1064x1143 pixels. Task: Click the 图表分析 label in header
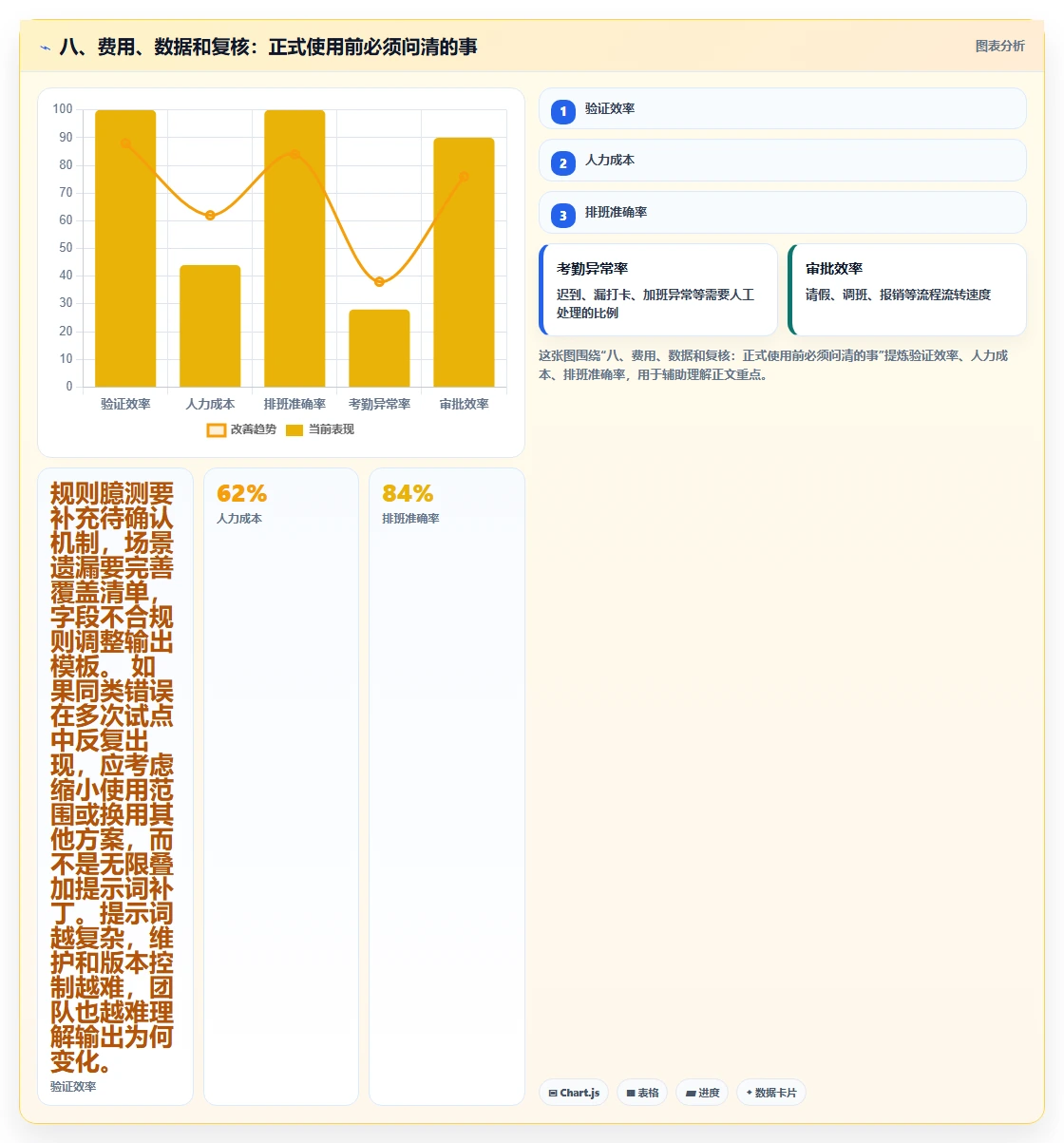click(x=999, y=46)
